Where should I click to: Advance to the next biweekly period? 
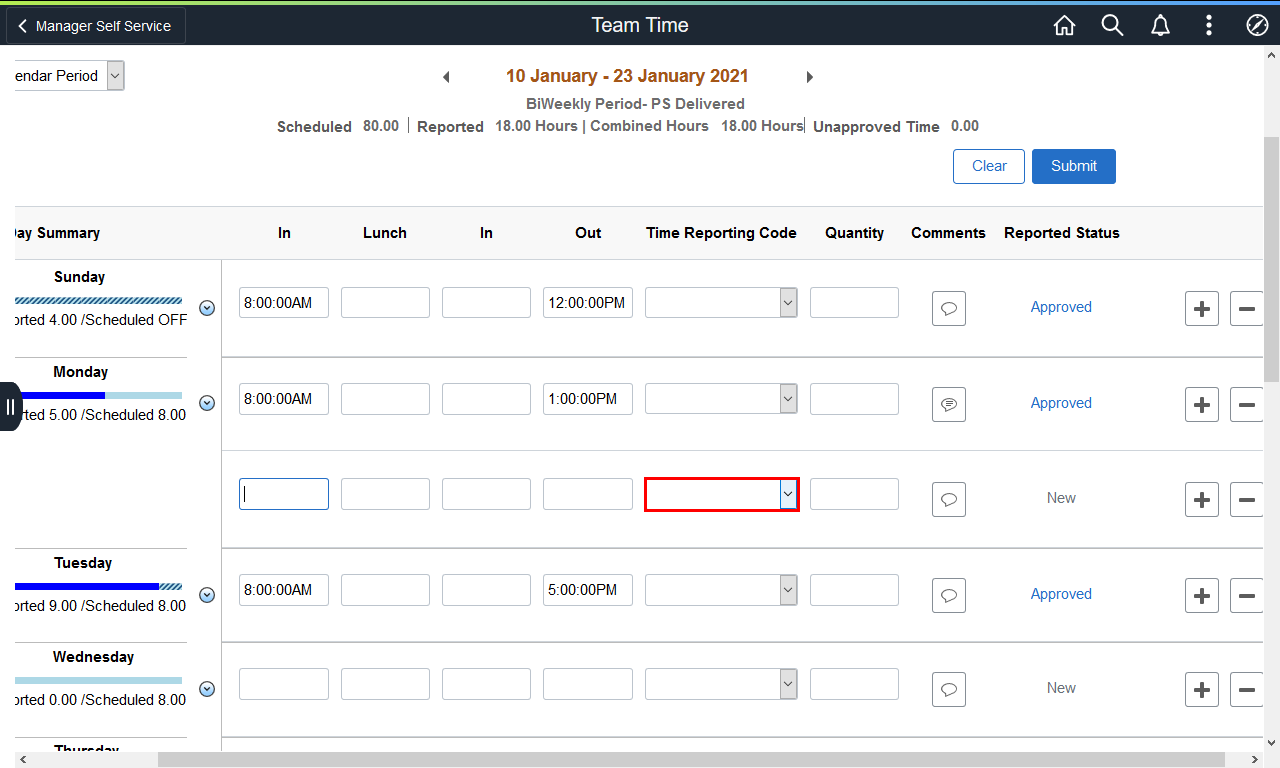click(810, 77)
